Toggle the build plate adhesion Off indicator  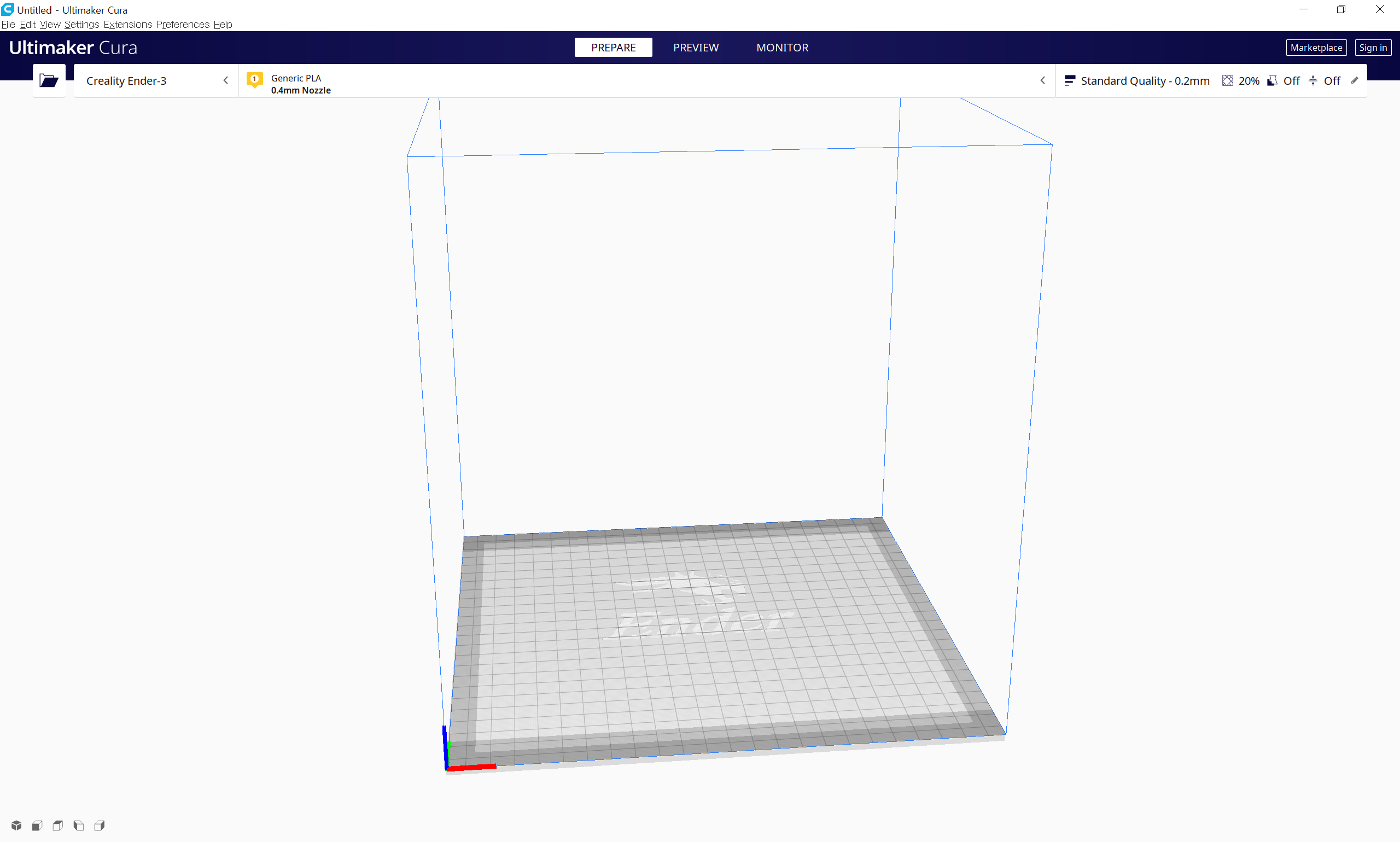pos(1325,80)
